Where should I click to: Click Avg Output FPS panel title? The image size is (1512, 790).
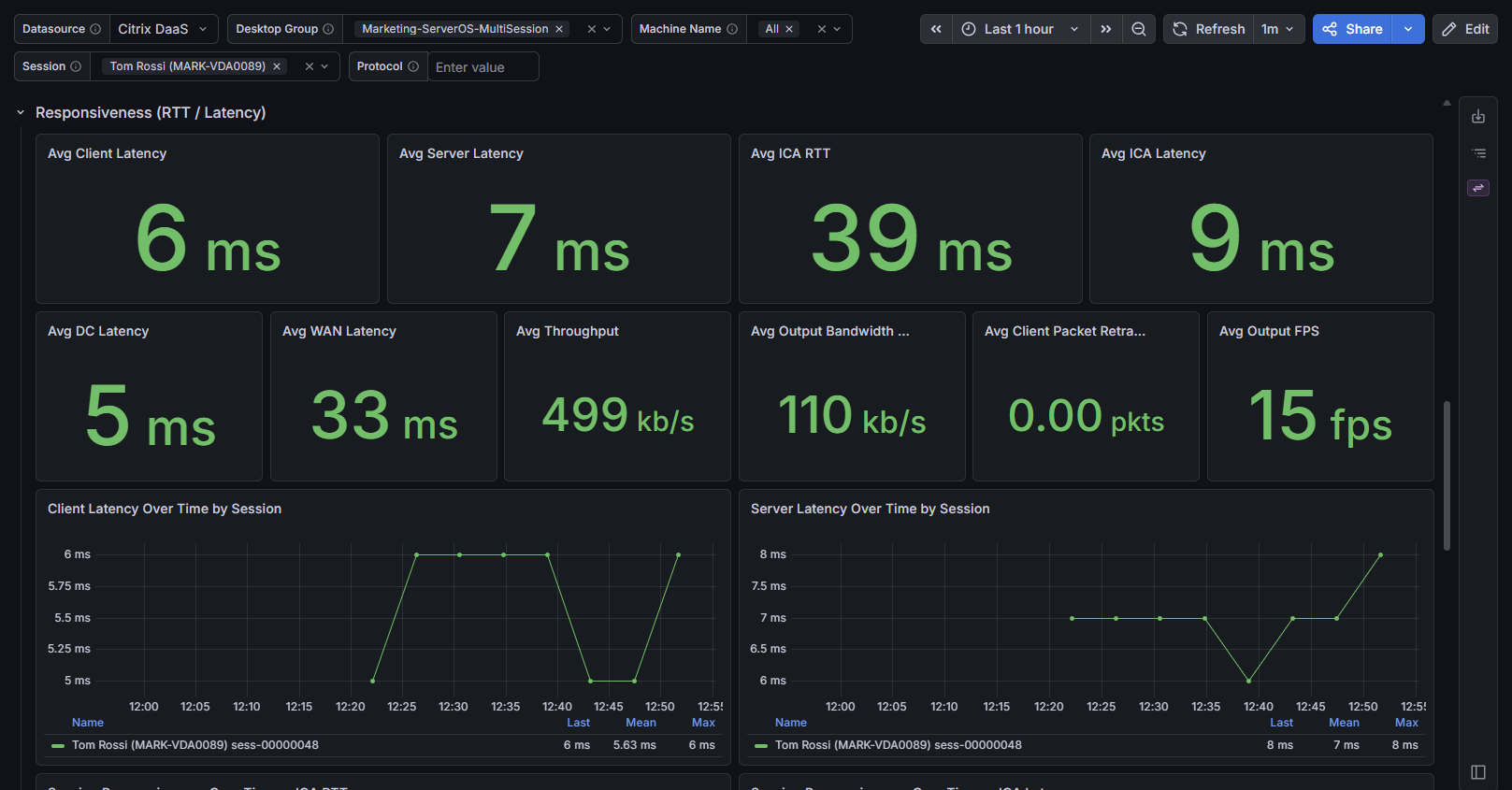(1269, 331)
